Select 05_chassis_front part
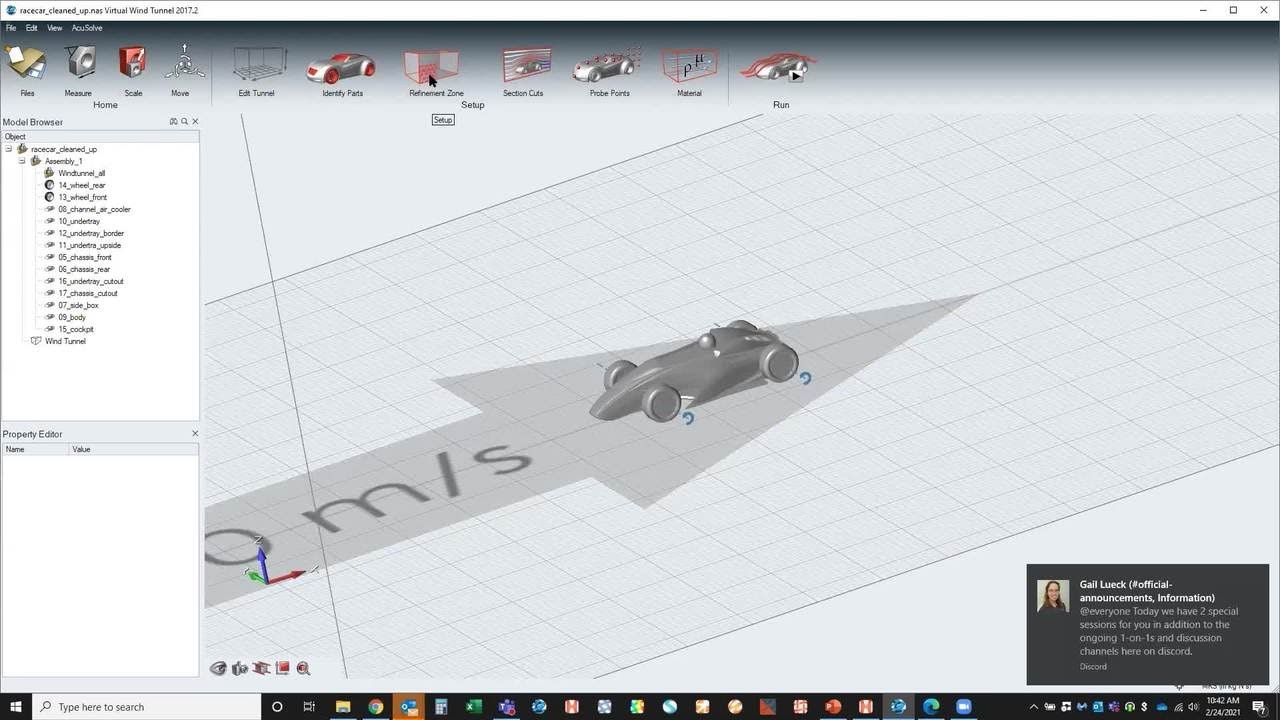Image resolution: width=1280 pixels, height=720 pixels. [85, 257]
